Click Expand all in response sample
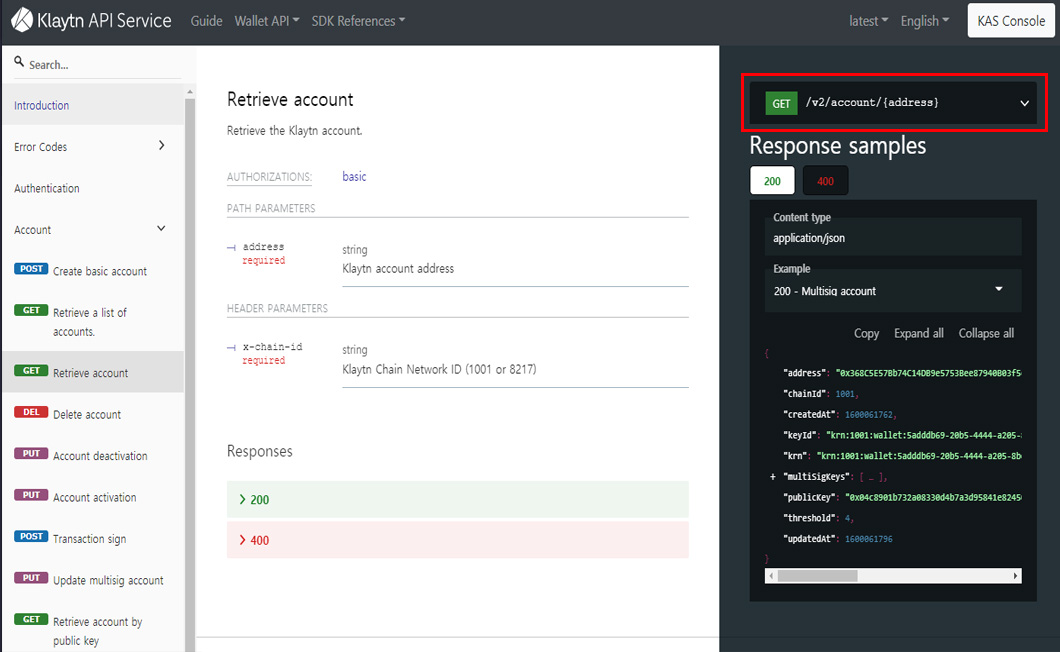 (x=919, y=333)
